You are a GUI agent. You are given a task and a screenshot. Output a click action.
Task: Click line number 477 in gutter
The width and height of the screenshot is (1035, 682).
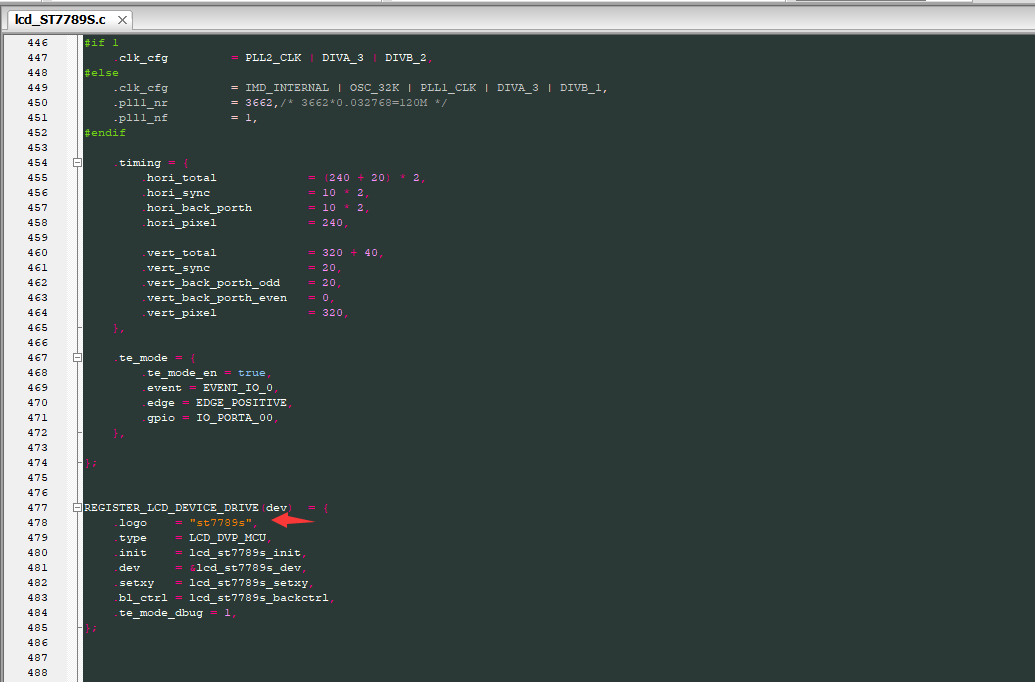click(38, 508)
